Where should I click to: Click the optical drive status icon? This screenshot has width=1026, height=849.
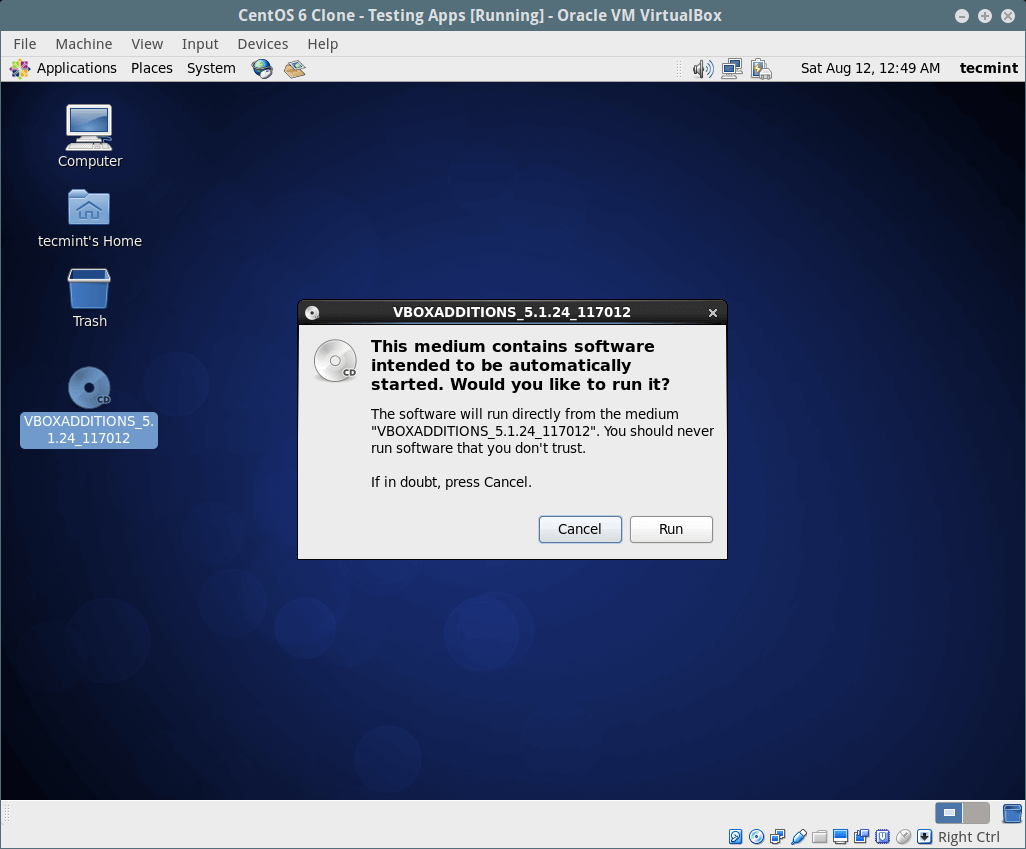tap(757, 837)
